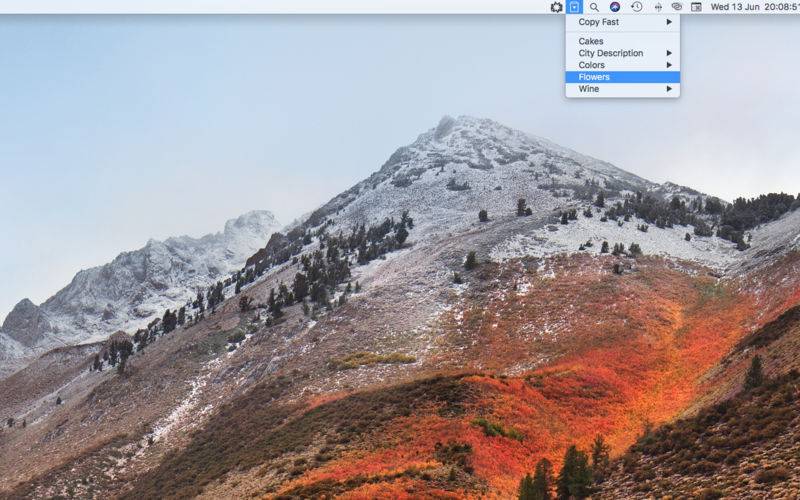Open Spotlight search magnifier icon
Viewport: 800px width, 500px height.
(x=594, y=7)
